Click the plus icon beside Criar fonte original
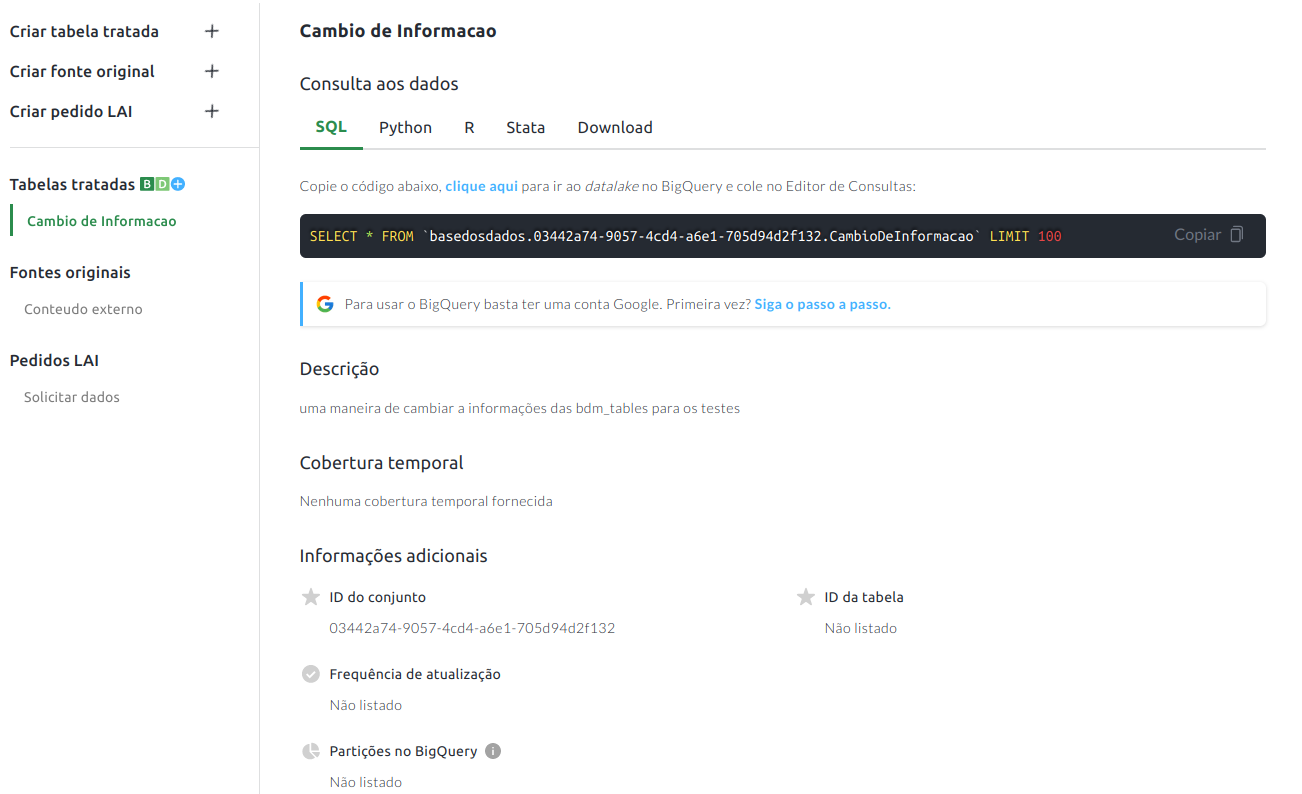 click(212, 71)
